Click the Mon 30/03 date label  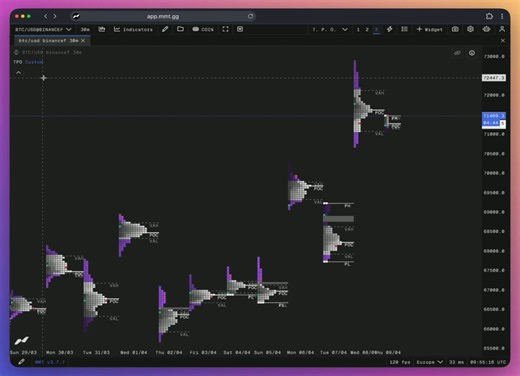point(59,352)
